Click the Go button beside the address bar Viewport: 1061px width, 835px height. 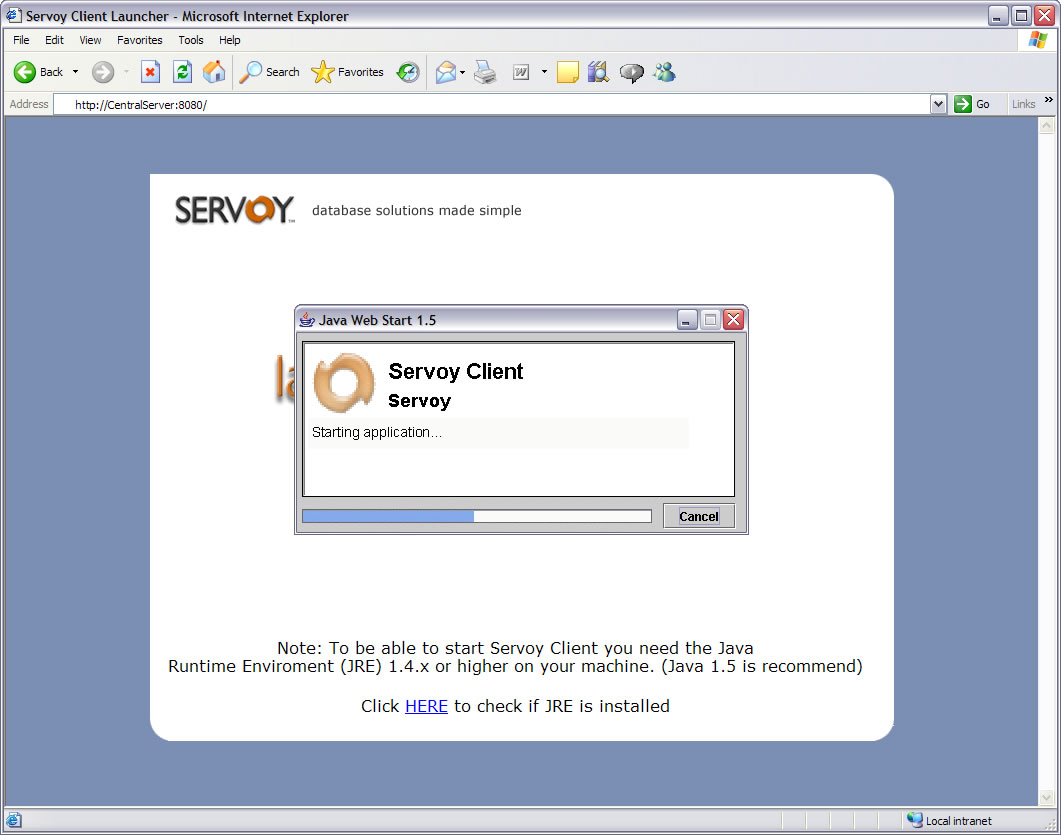point(973,104)
